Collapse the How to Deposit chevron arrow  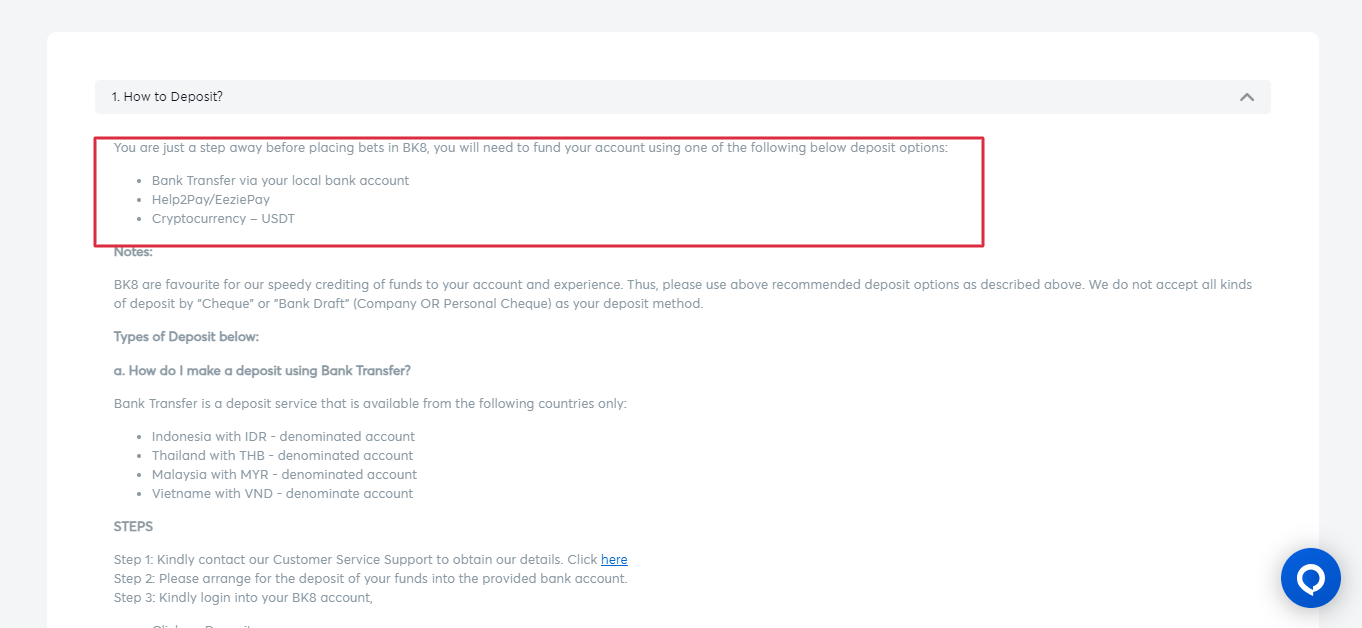[1246, 97]
